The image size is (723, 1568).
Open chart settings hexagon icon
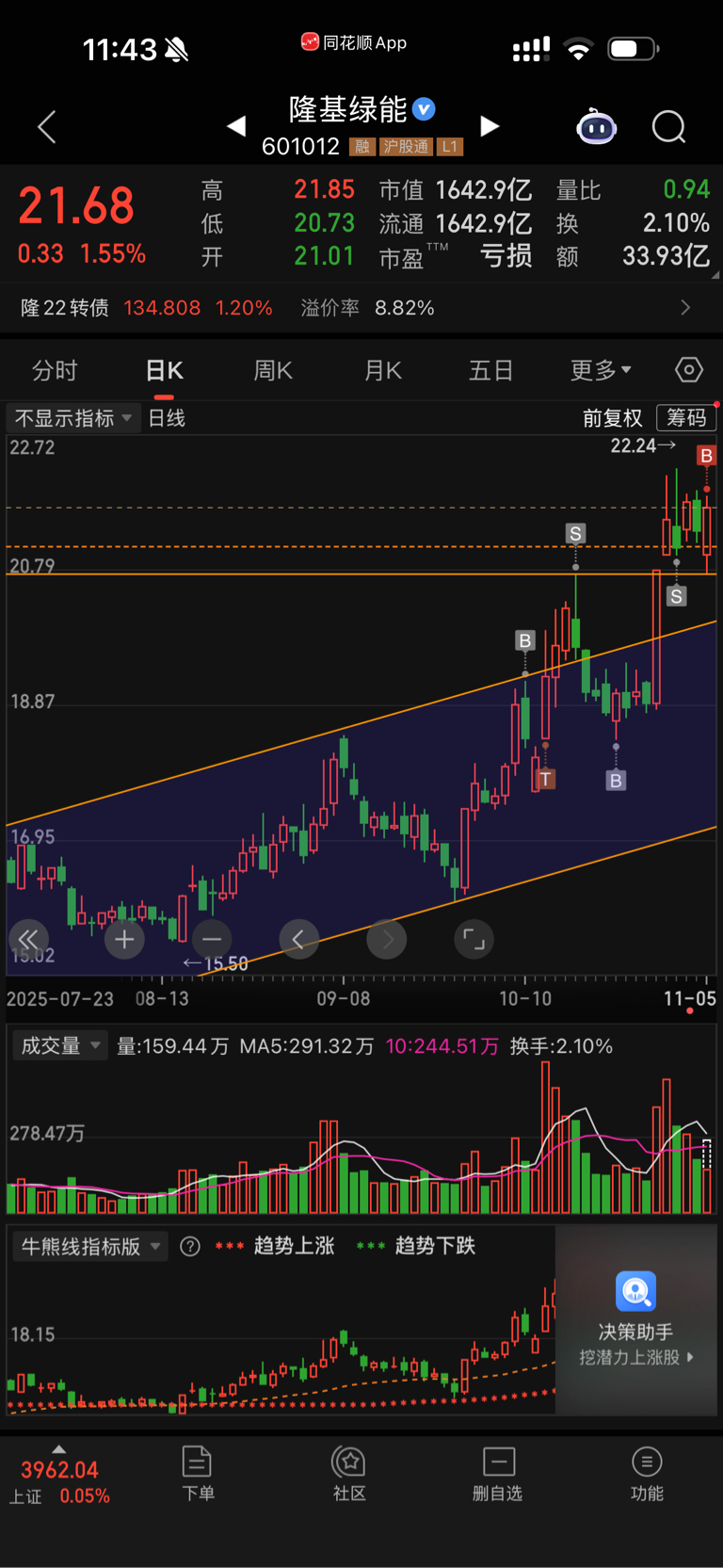point(689,370)
